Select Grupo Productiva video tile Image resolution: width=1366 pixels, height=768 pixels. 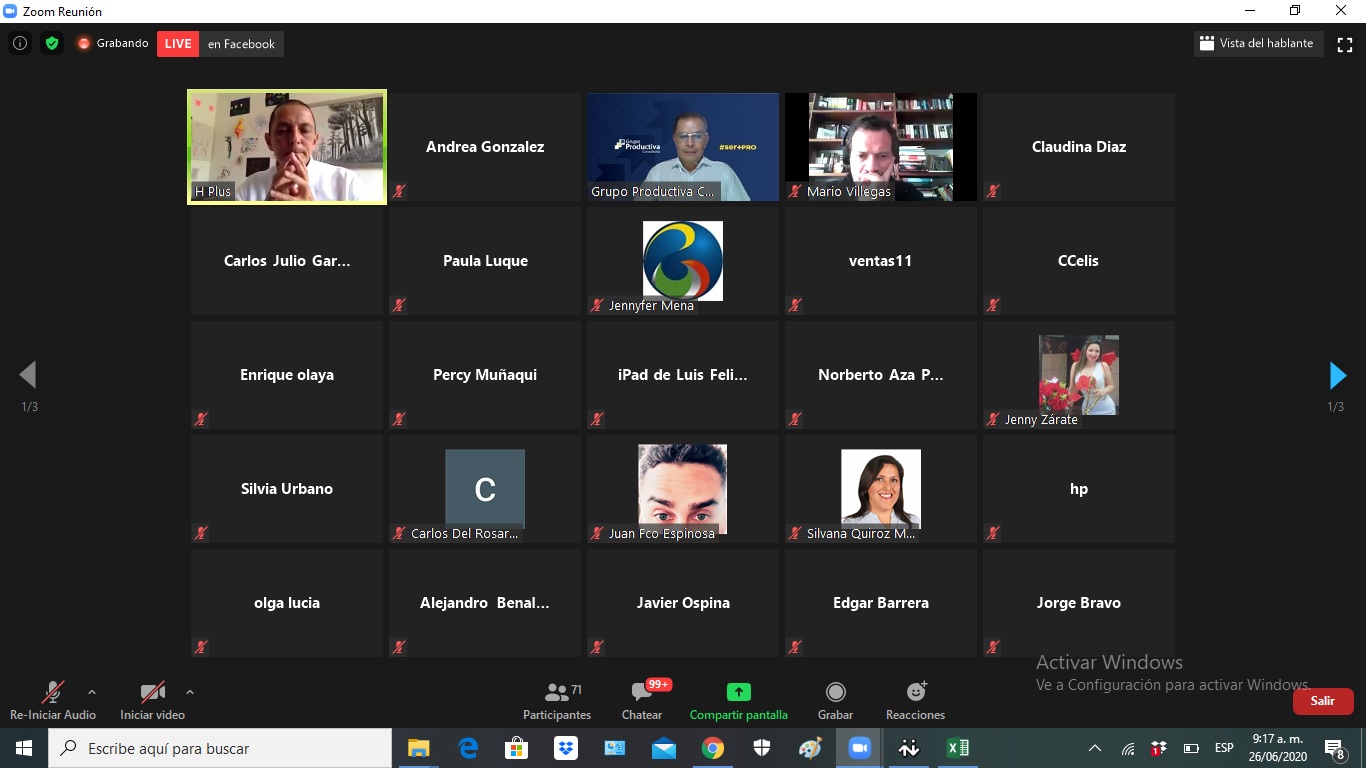[x=683, y=147]
